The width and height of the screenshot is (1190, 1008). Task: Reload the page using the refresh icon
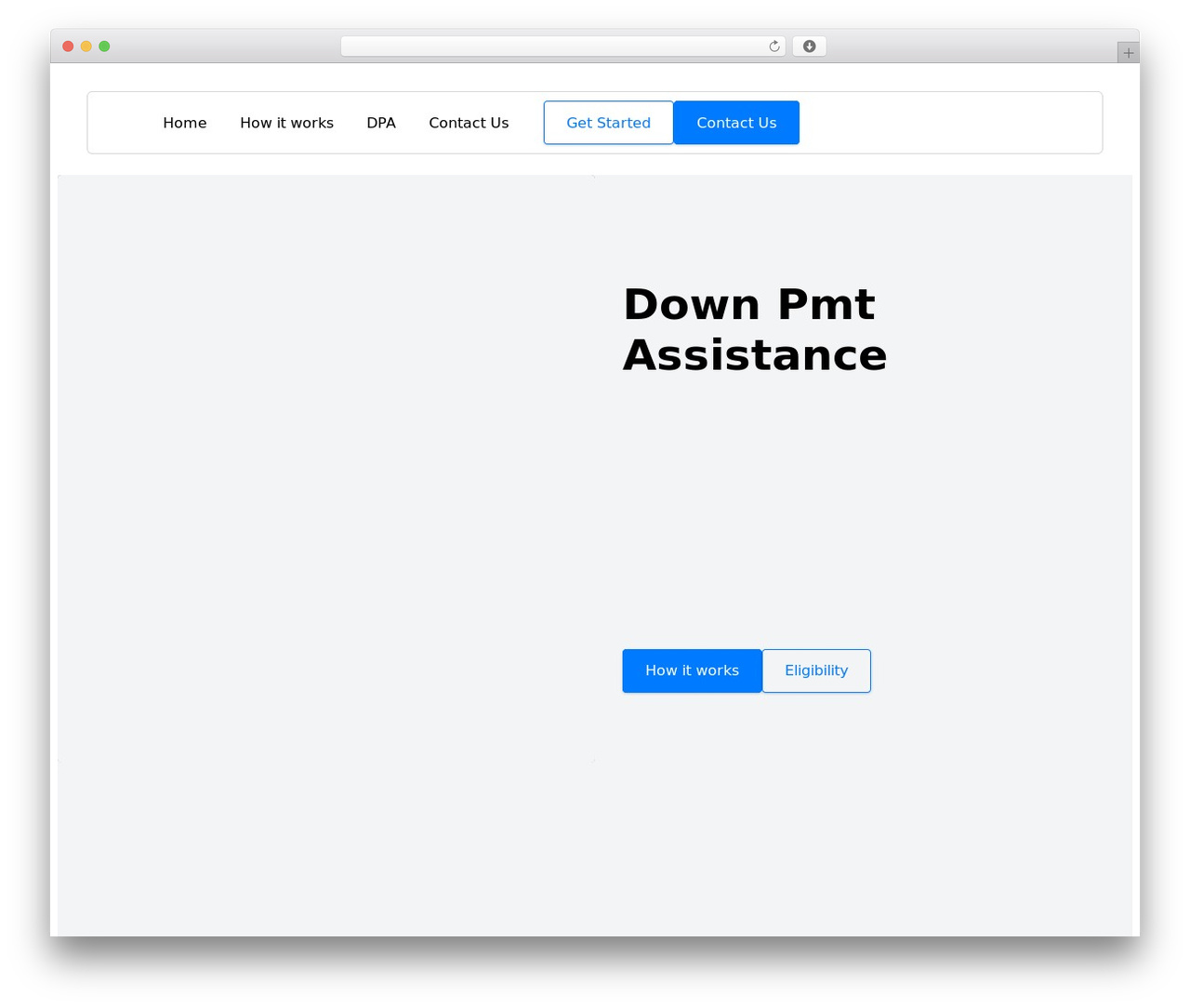click(773, 46)
